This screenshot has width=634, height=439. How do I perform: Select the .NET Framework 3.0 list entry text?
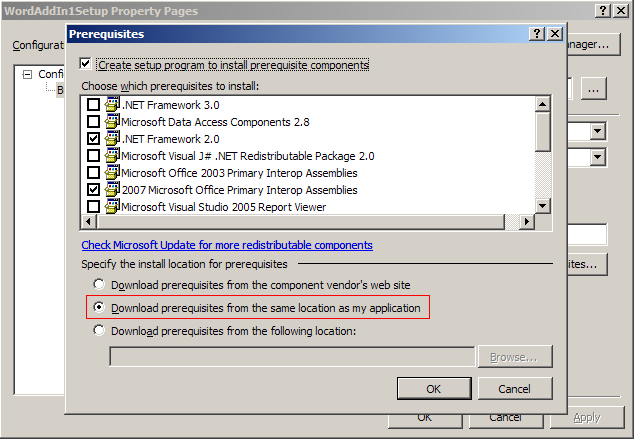pyautogui.click(x=171, y=105)
